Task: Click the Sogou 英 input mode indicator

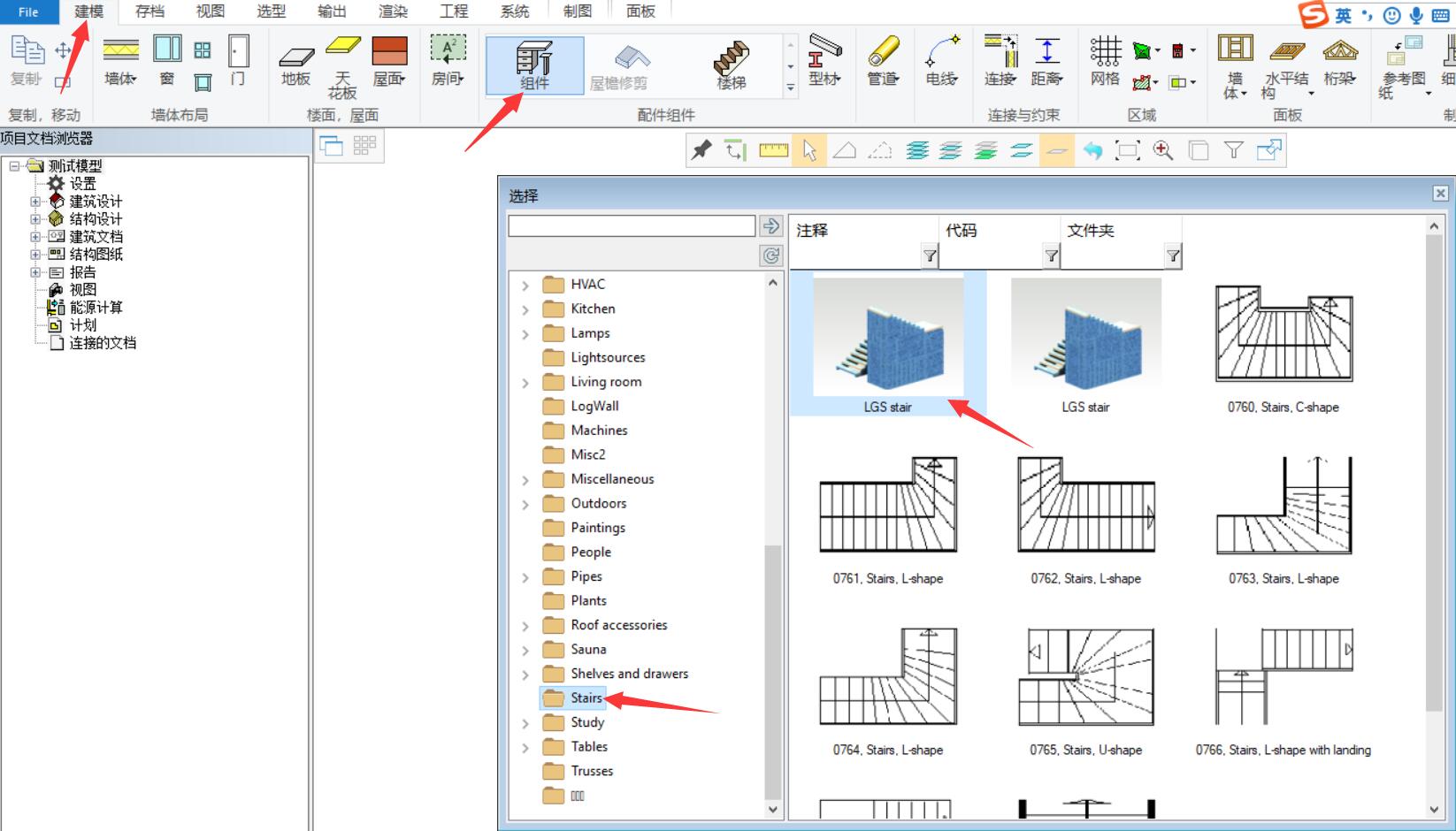Action: 1343,15
